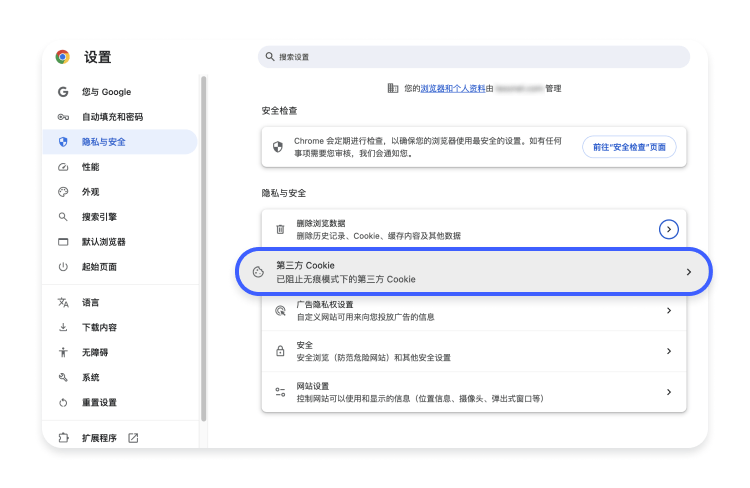Image resolution: width=750 pixels, height=488 pixels.
Task: Open the 浏览器和个人资料 link
Action: (x=452, y=89)
